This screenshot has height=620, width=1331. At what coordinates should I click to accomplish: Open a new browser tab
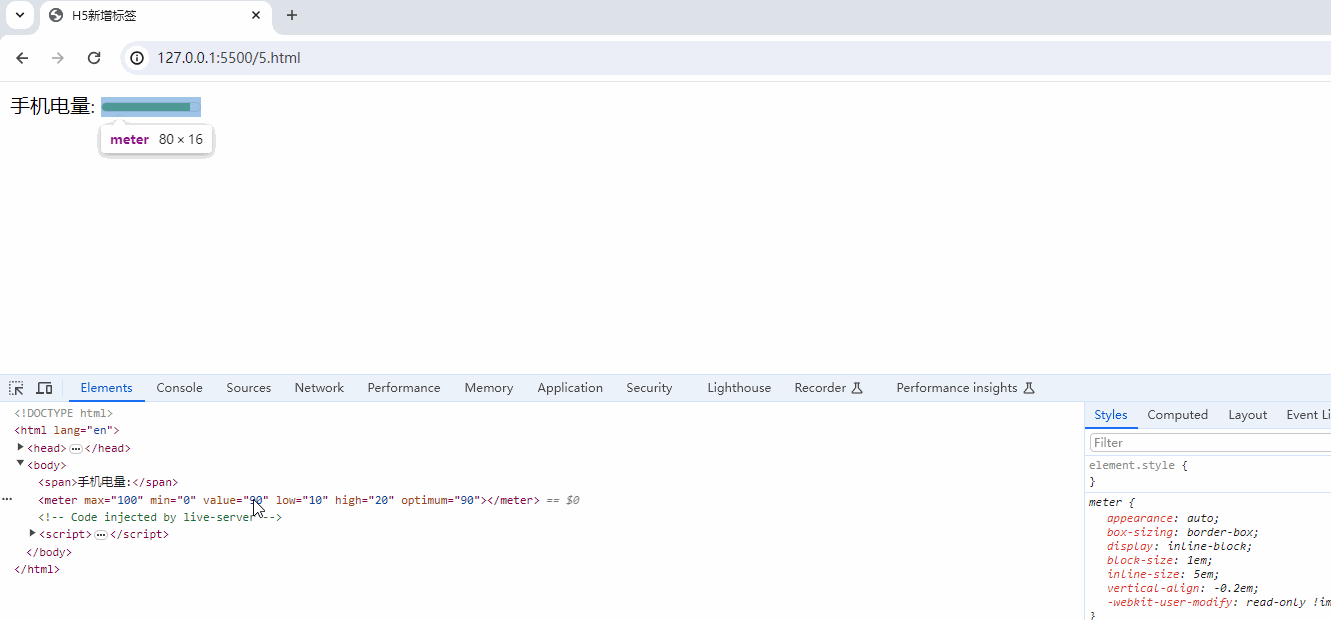click(x=292, y=15)
